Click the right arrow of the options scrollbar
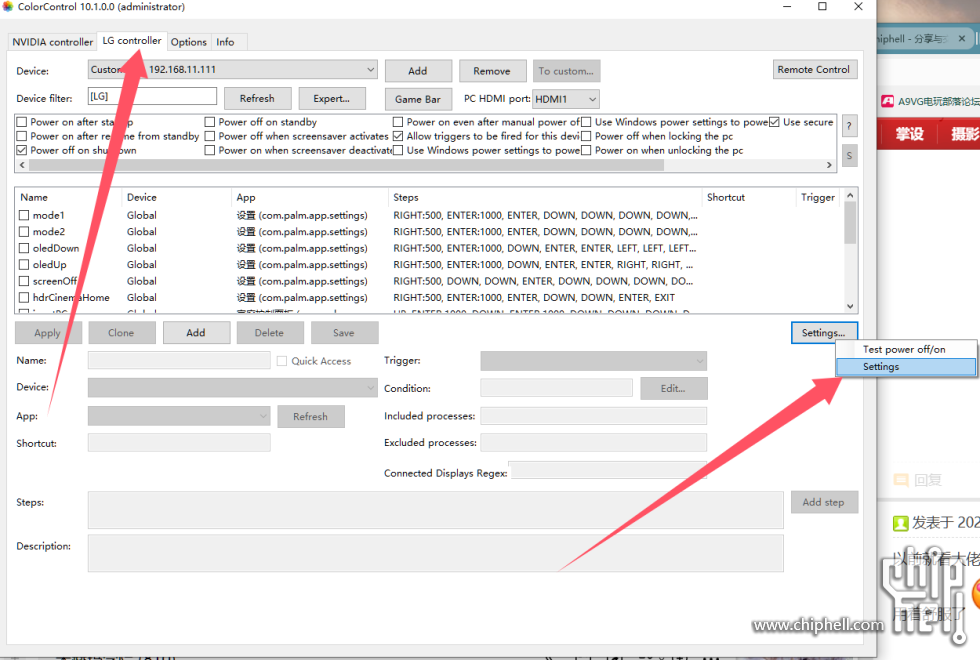The image size is (980, 660). 829,165
